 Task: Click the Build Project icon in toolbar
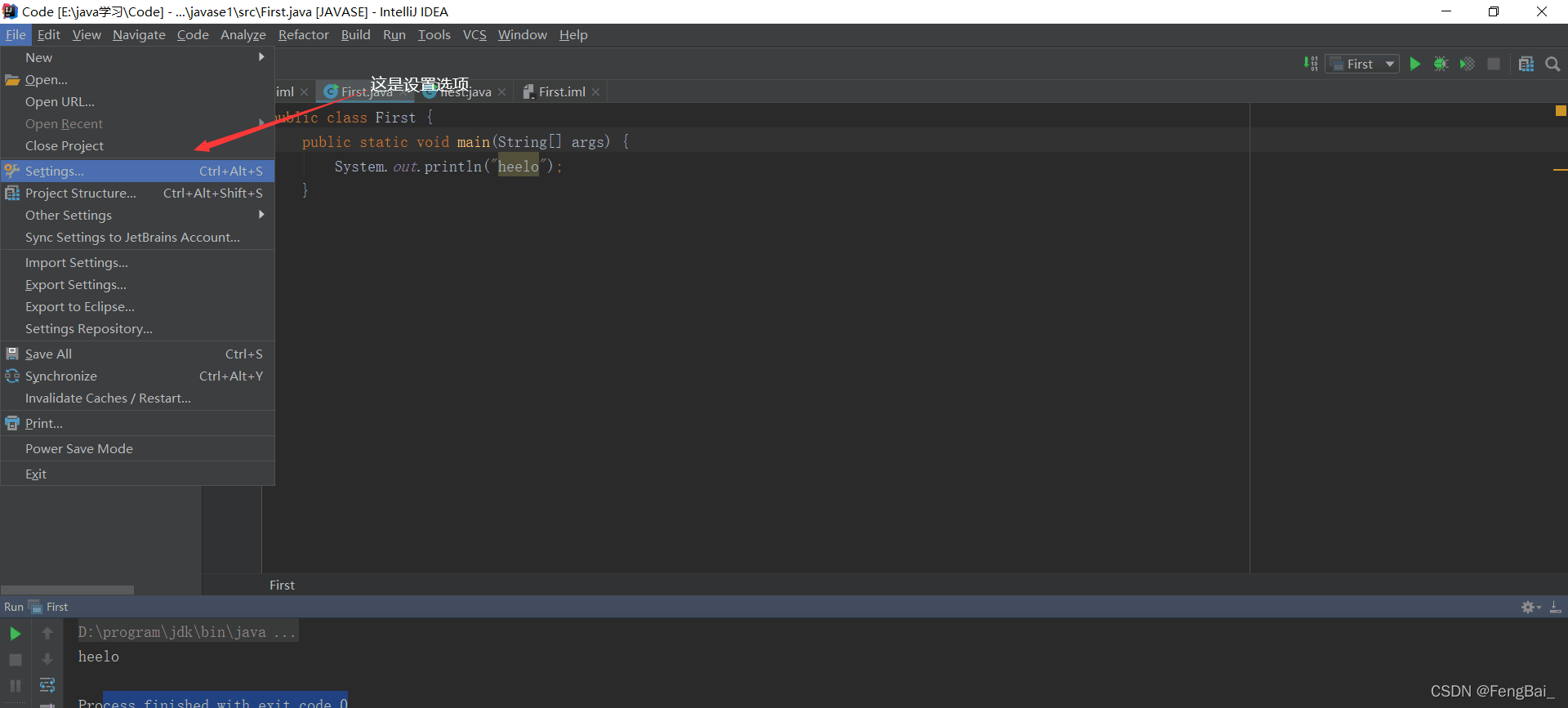[1311, 64]
